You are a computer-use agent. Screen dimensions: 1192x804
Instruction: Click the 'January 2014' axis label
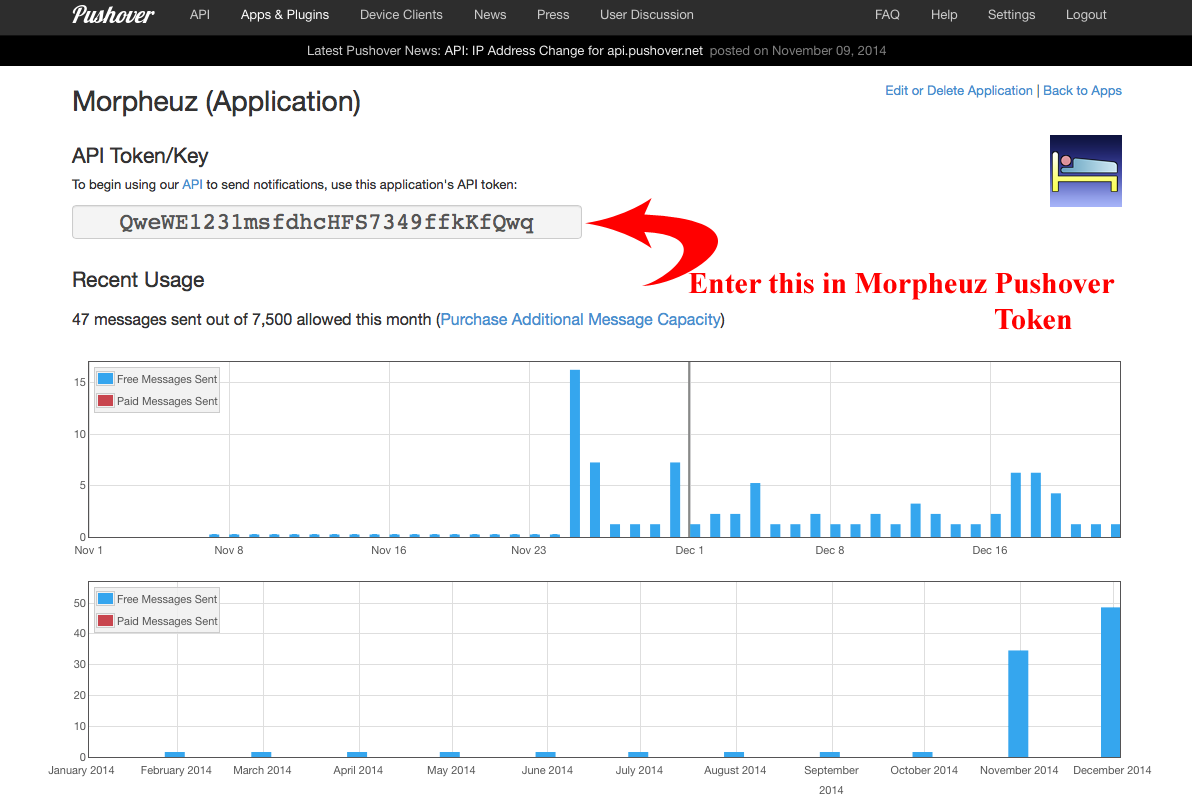[x=81, y=771]
